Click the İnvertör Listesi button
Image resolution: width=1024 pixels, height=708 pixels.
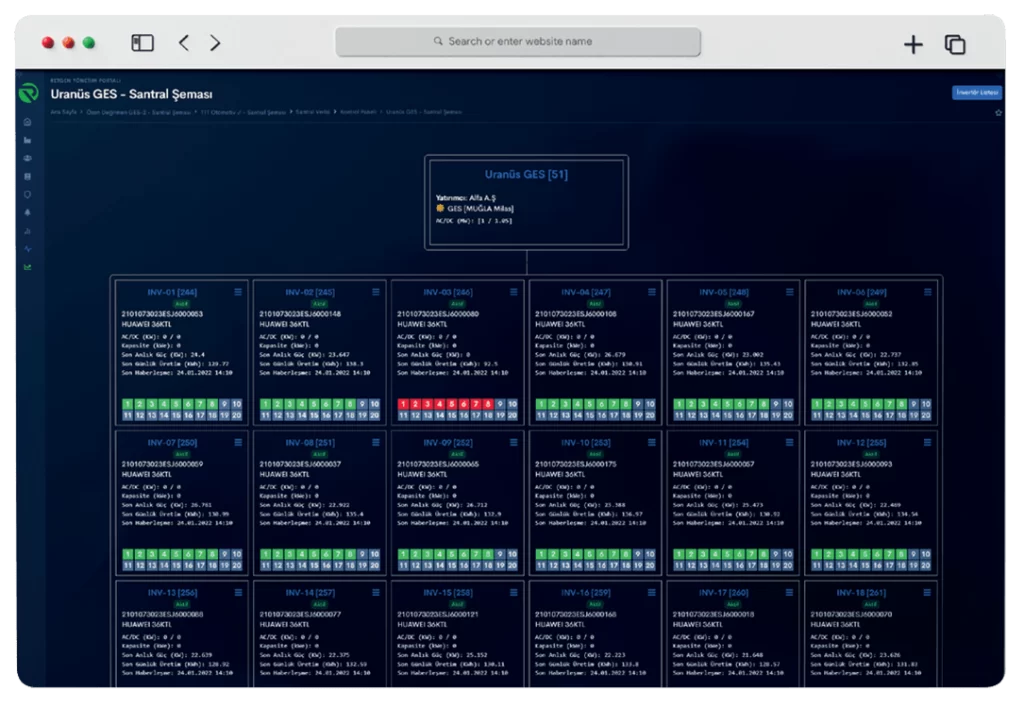pyautogui.click(x=977, y=93)
